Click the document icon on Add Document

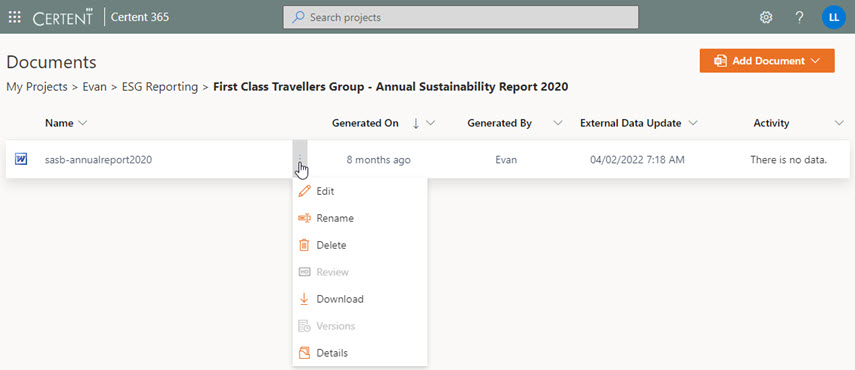click(720, 61)
